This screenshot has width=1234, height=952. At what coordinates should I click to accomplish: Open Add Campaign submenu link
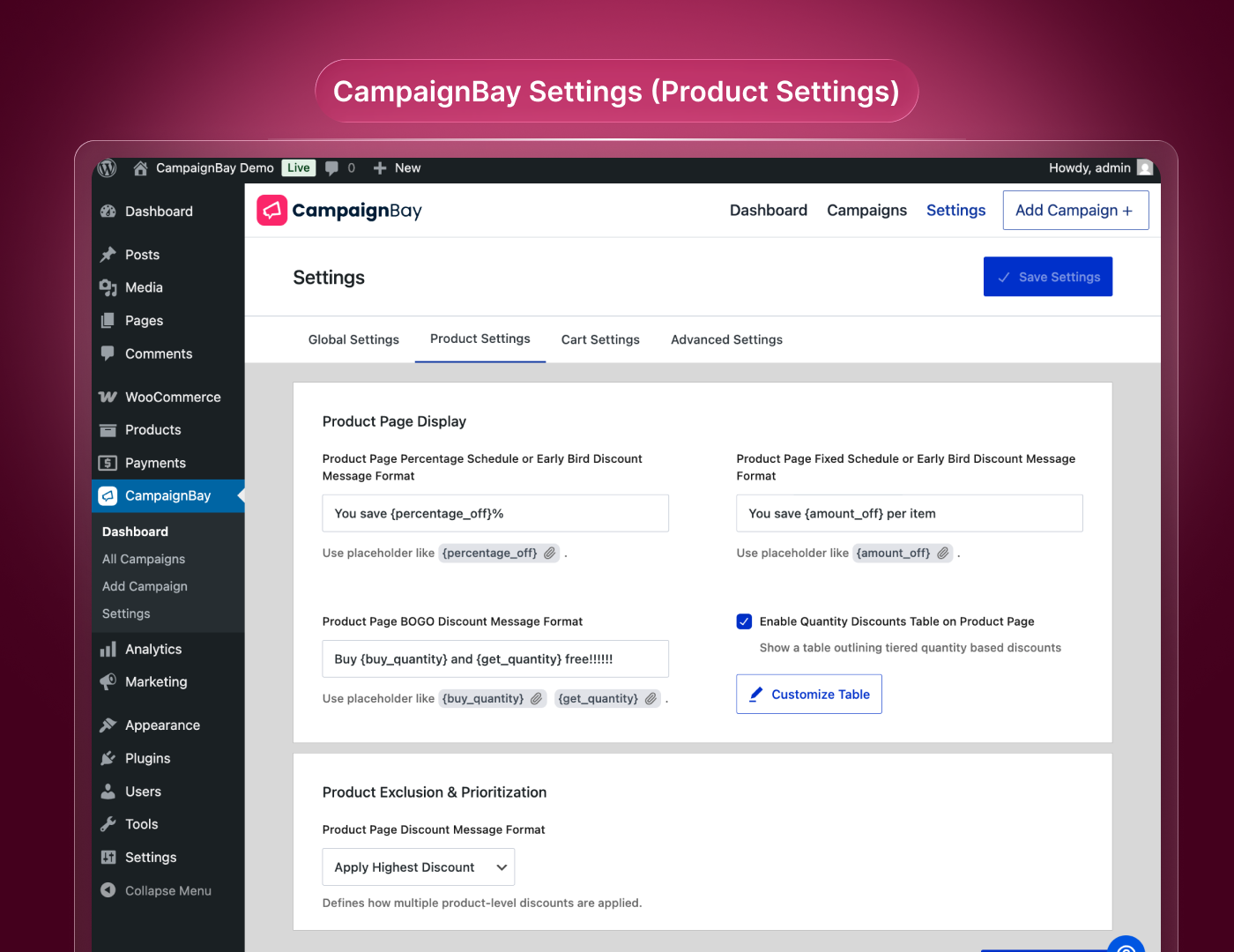(x=145, y=586)
